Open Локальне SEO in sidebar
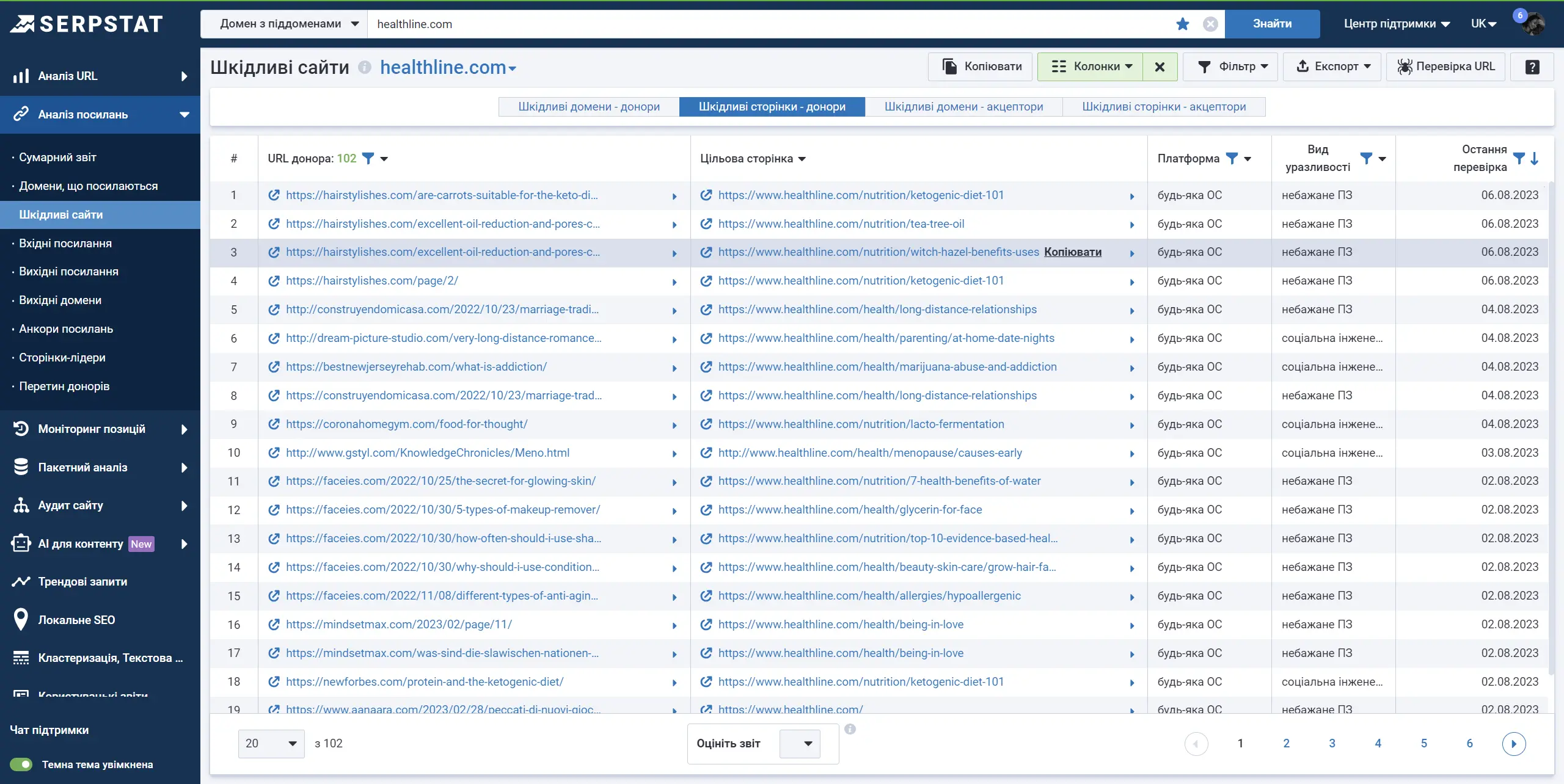 (76, 620)
